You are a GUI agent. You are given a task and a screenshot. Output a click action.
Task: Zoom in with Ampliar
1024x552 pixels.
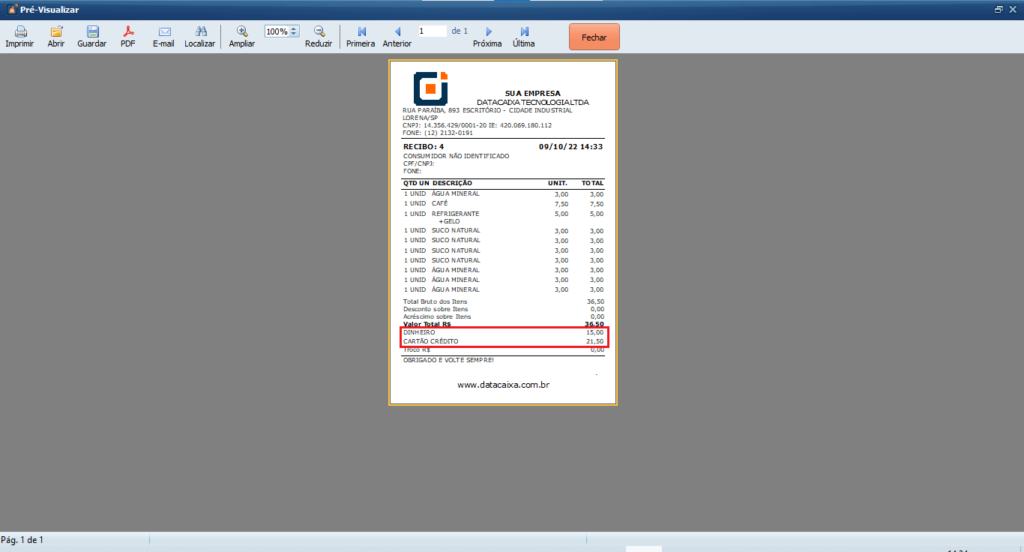(x=242, y=37)
